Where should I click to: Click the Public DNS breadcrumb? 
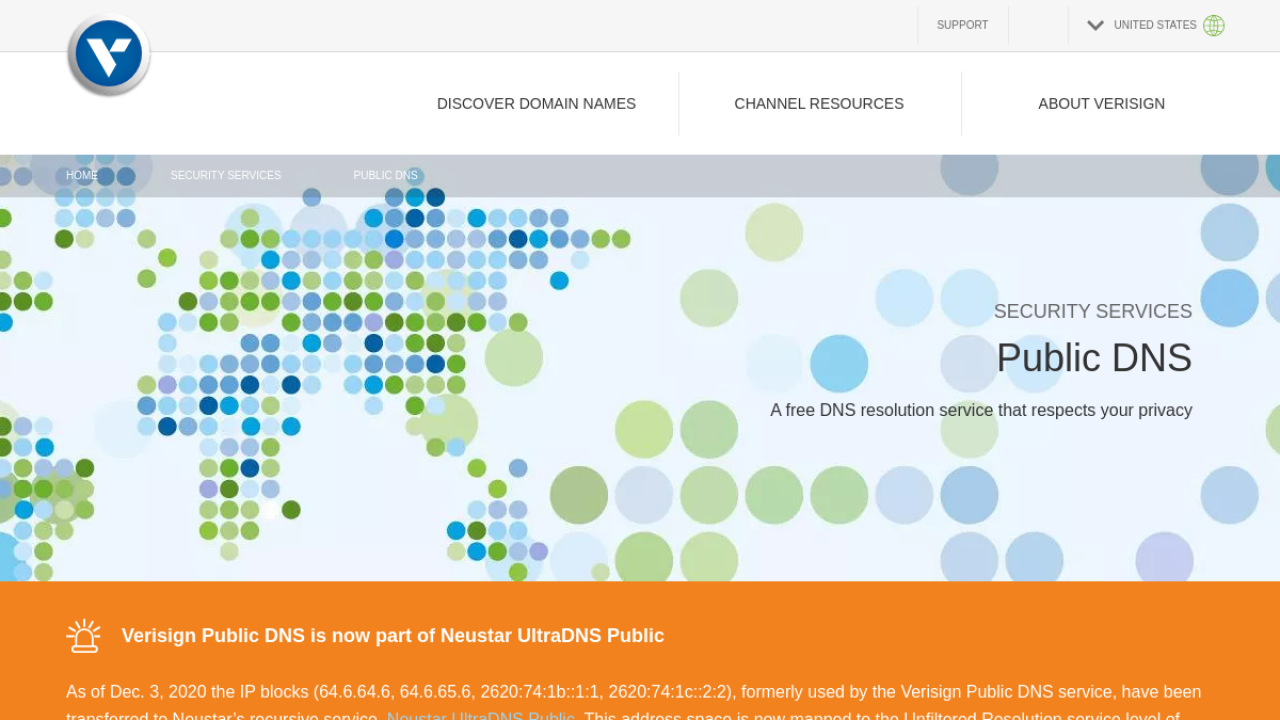[385, 175]
